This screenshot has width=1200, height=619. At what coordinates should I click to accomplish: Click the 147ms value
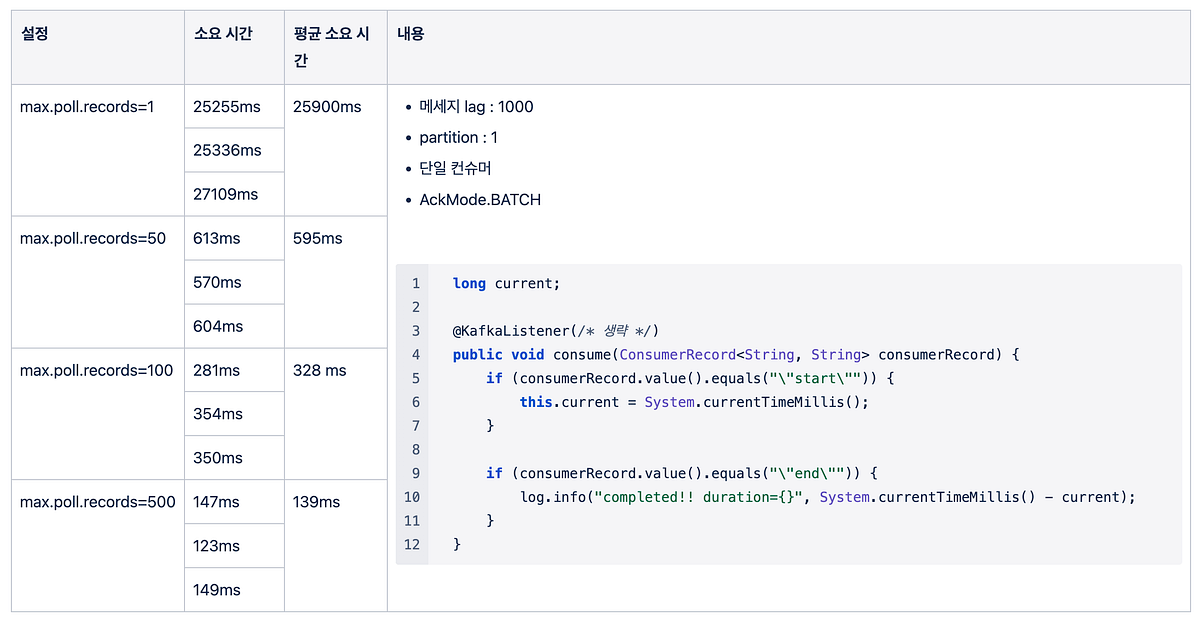pos(217,503)
